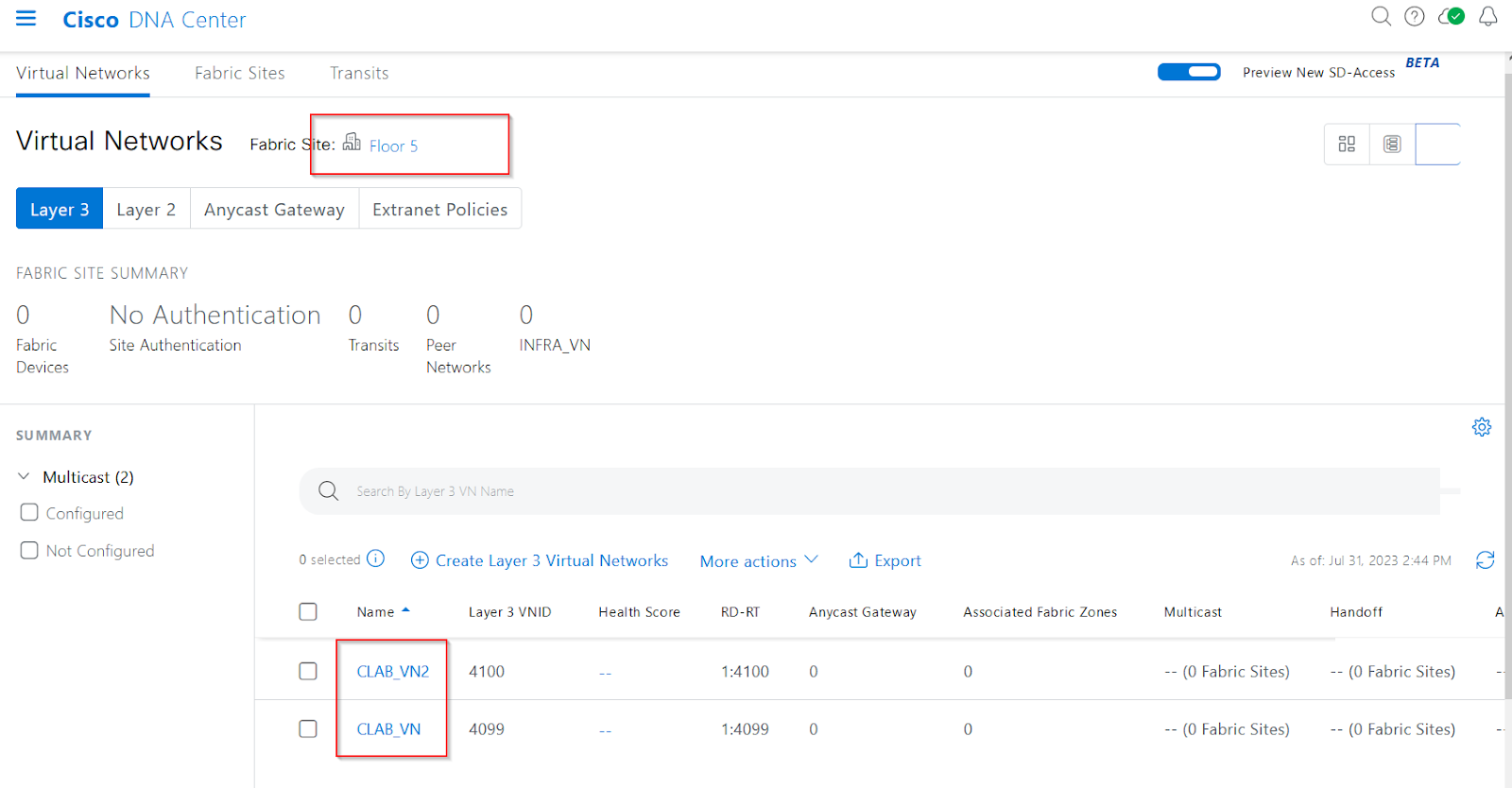Click search icon in VN search bar
Image resolution: width=1512 pixels, height=788 pixels.
[328, 490]
